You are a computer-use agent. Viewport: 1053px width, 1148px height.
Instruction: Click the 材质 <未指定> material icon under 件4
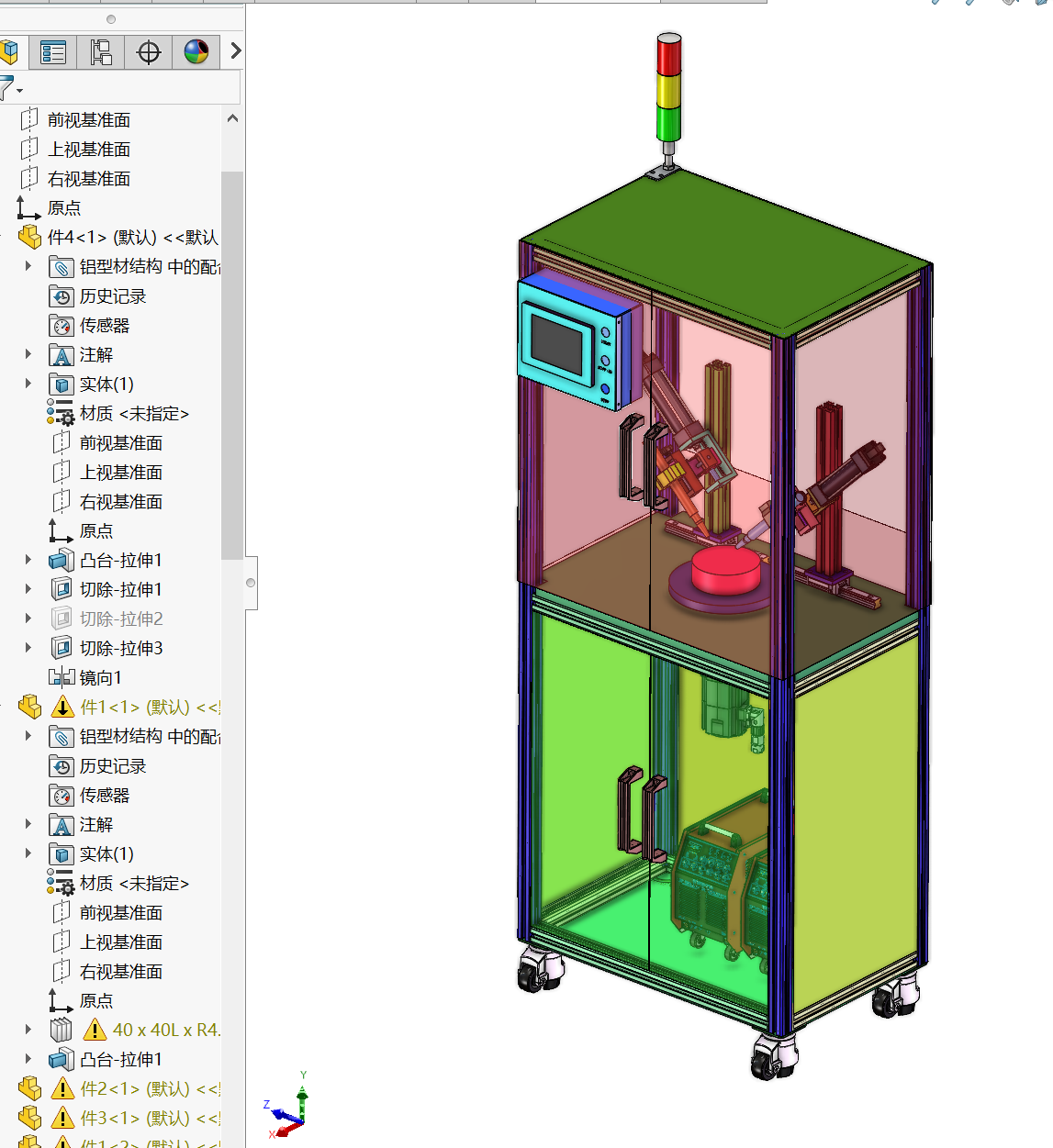(x=62, y=414)
